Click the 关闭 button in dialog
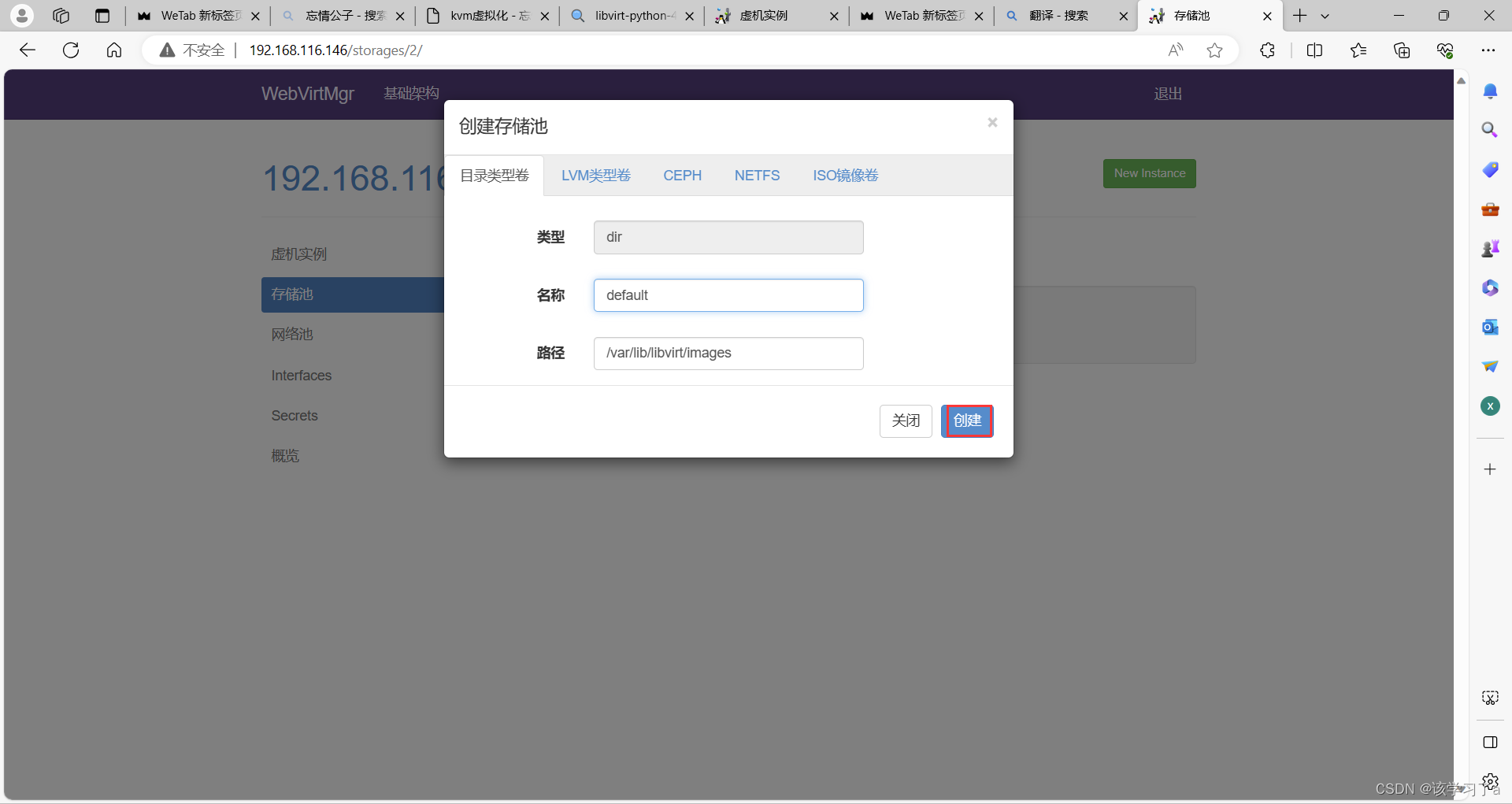1512x804 pixels. click(x=906, y=421)
